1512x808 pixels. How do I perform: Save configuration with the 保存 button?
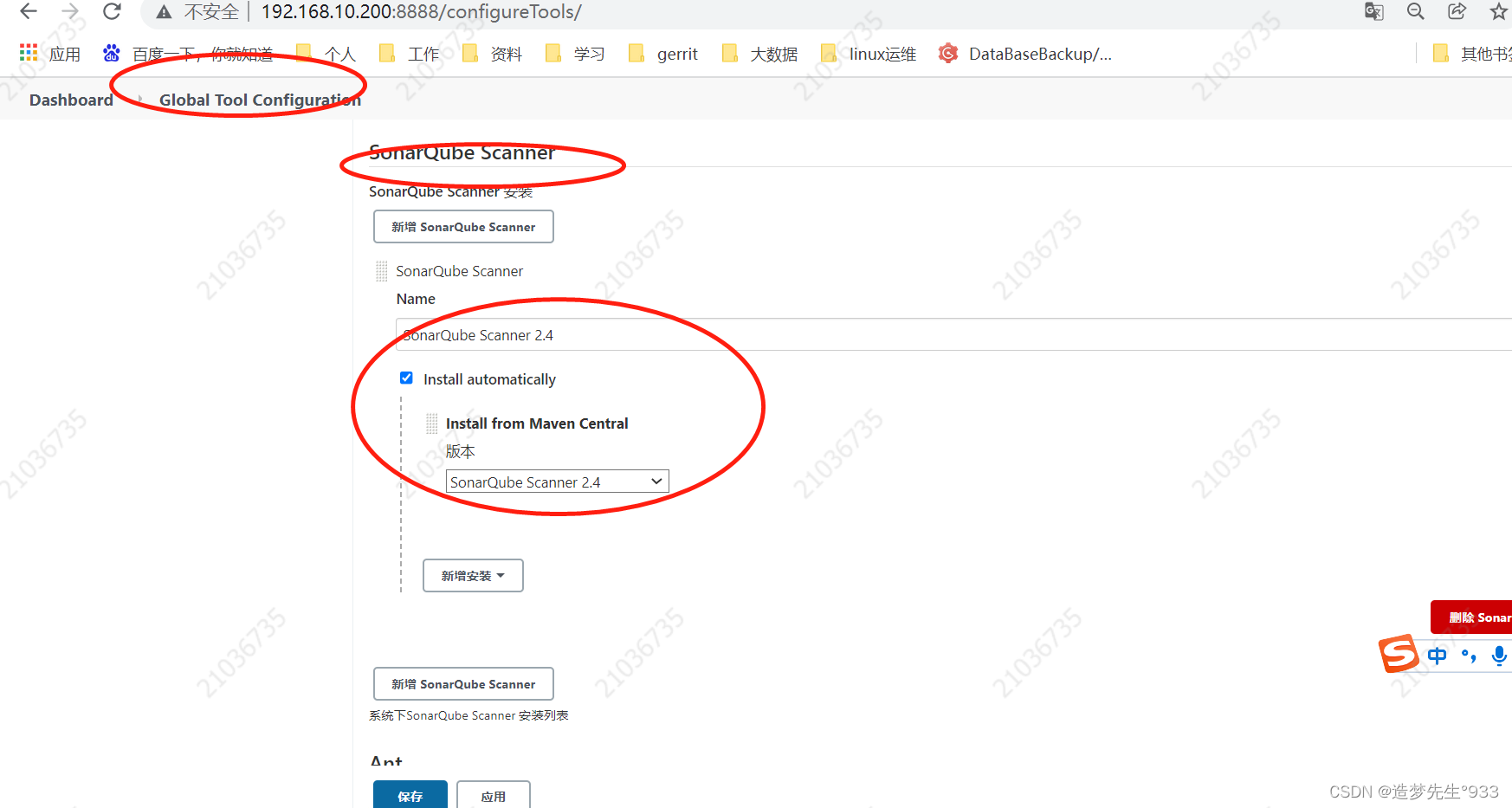410,795
